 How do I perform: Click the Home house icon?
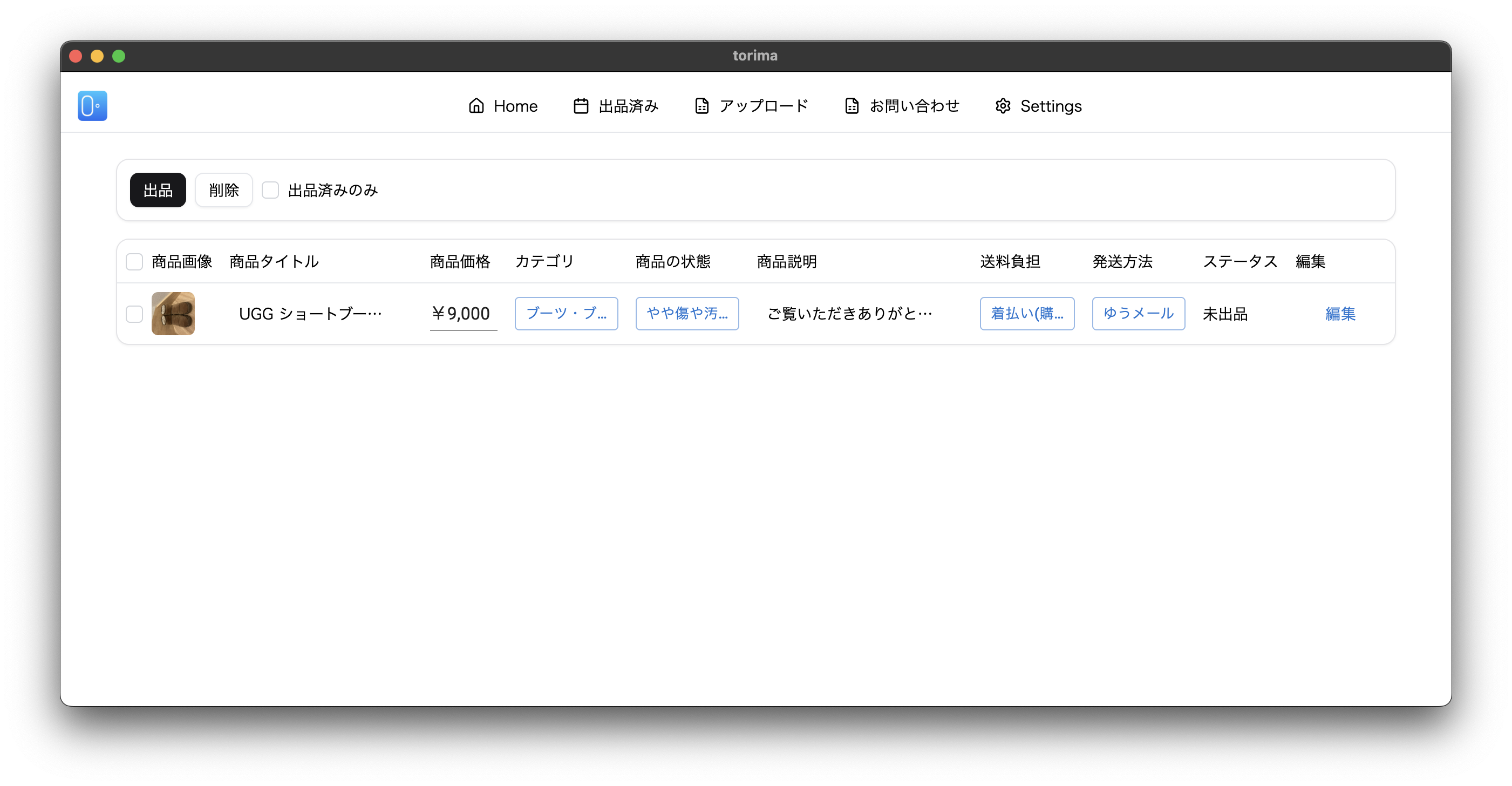pos(476,106)
